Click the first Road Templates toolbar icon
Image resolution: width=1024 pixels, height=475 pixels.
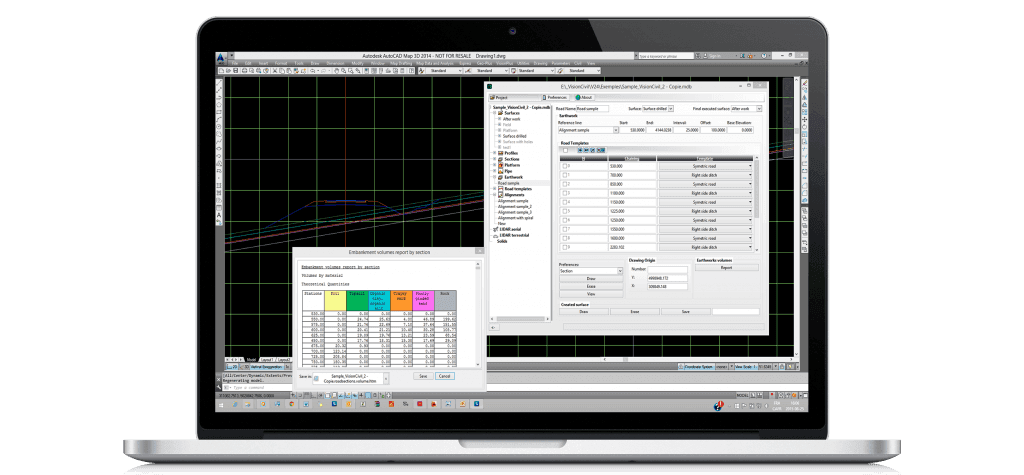pyautogui.click(x=577, y=150)
